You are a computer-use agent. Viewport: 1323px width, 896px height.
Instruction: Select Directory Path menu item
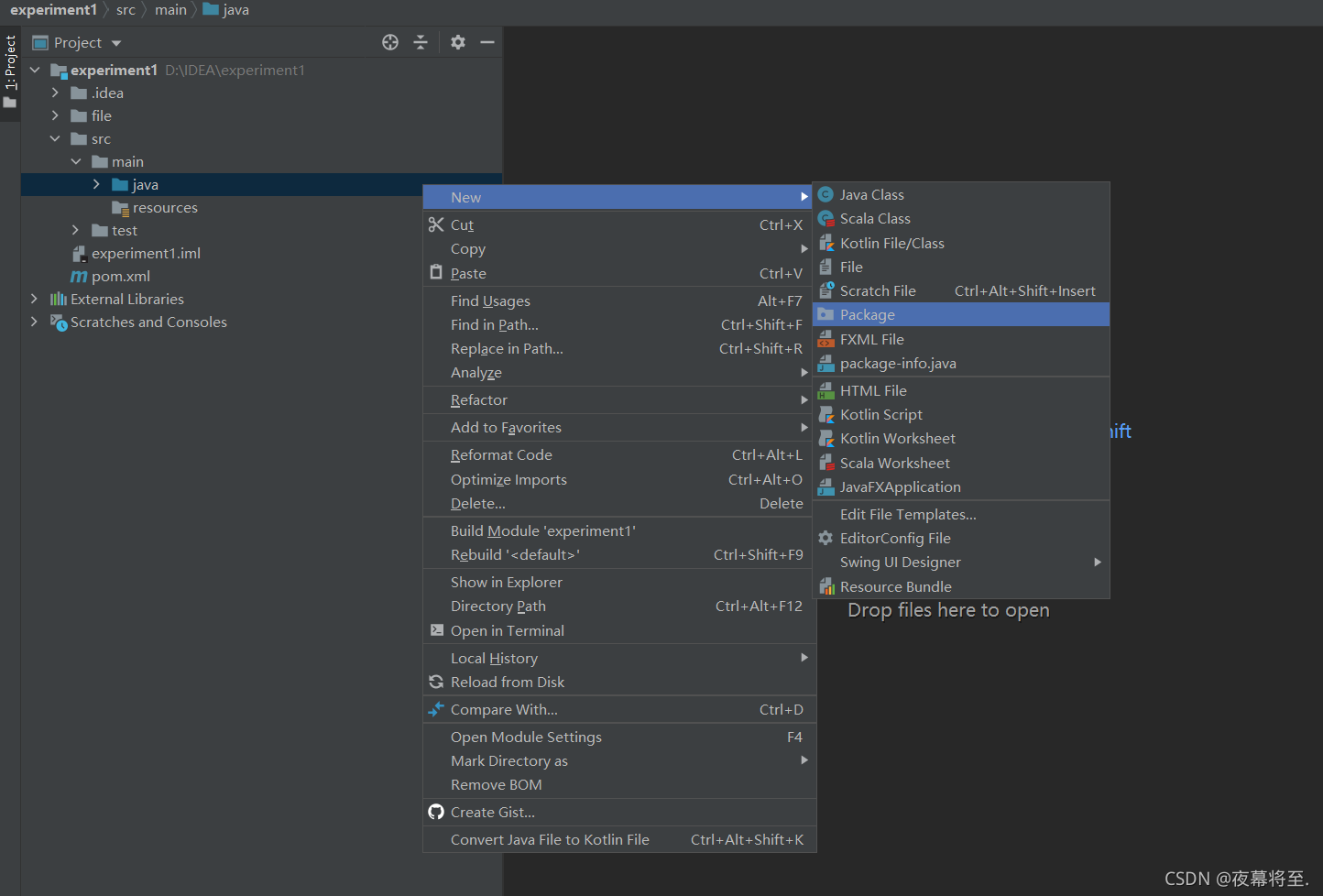619,606
